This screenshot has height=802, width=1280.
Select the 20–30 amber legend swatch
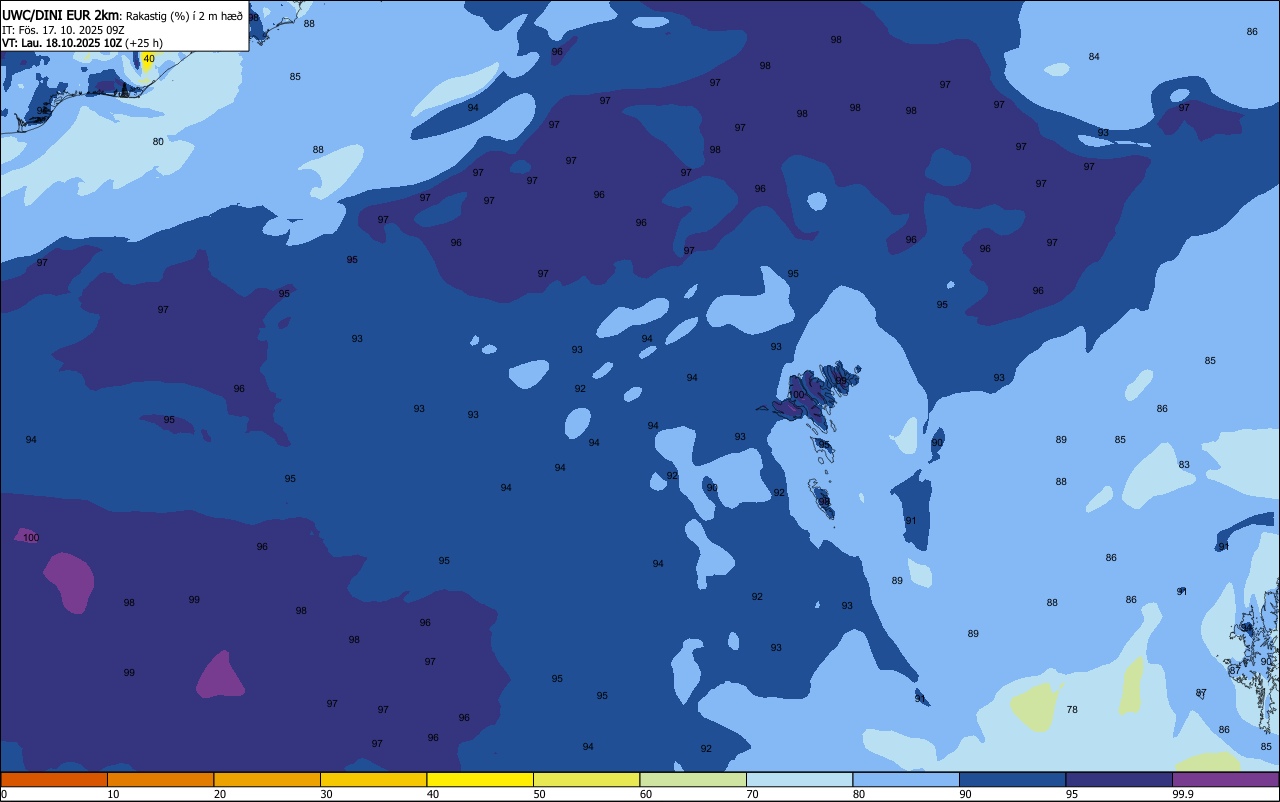(267, 779)
